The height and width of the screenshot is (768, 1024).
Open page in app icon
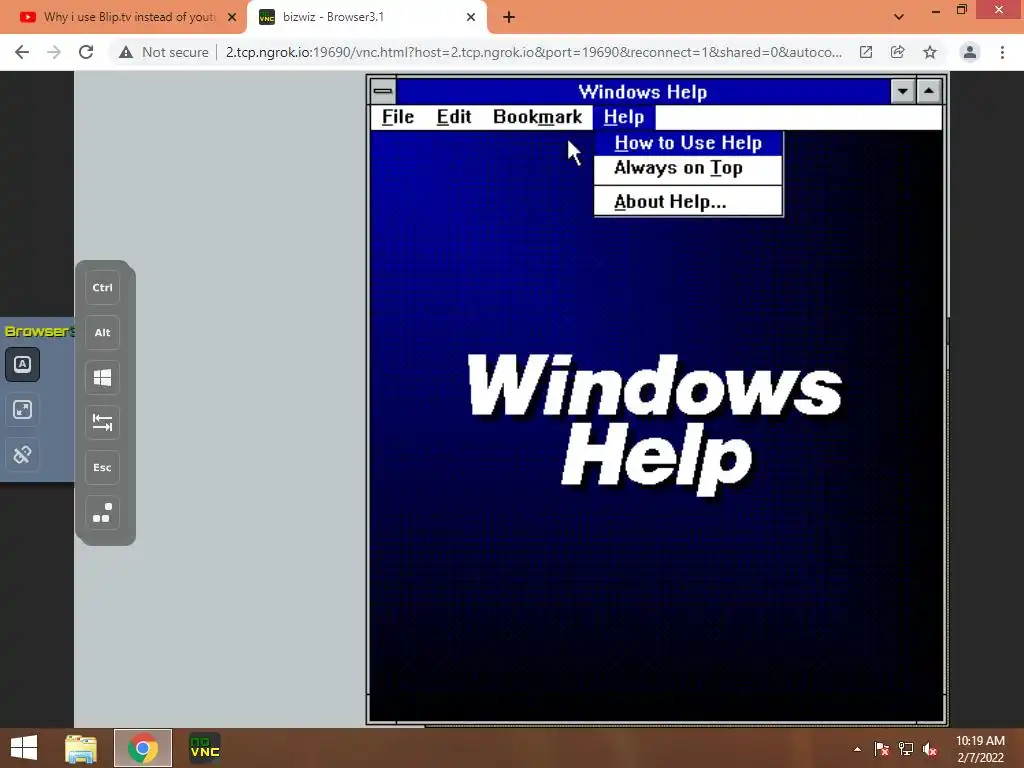[866, 52]
